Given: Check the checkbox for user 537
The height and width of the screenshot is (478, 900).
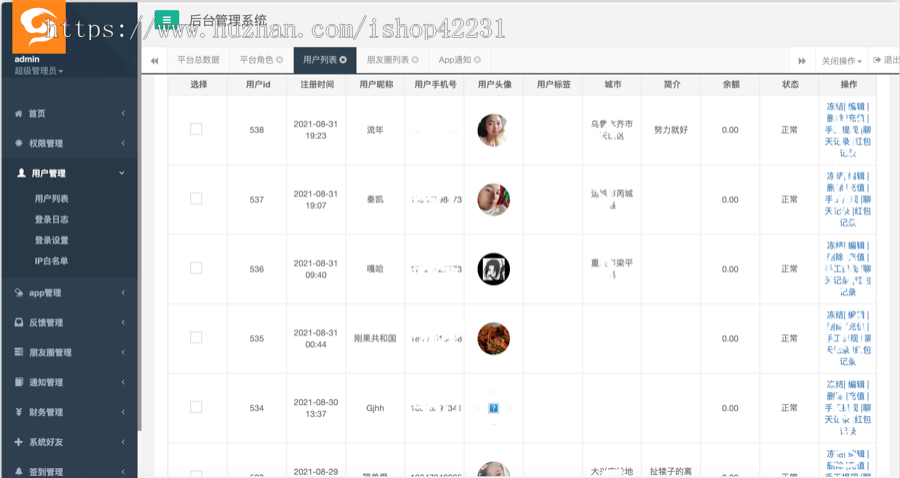Looking at the screenshot, I should click(x=196, y=199).
